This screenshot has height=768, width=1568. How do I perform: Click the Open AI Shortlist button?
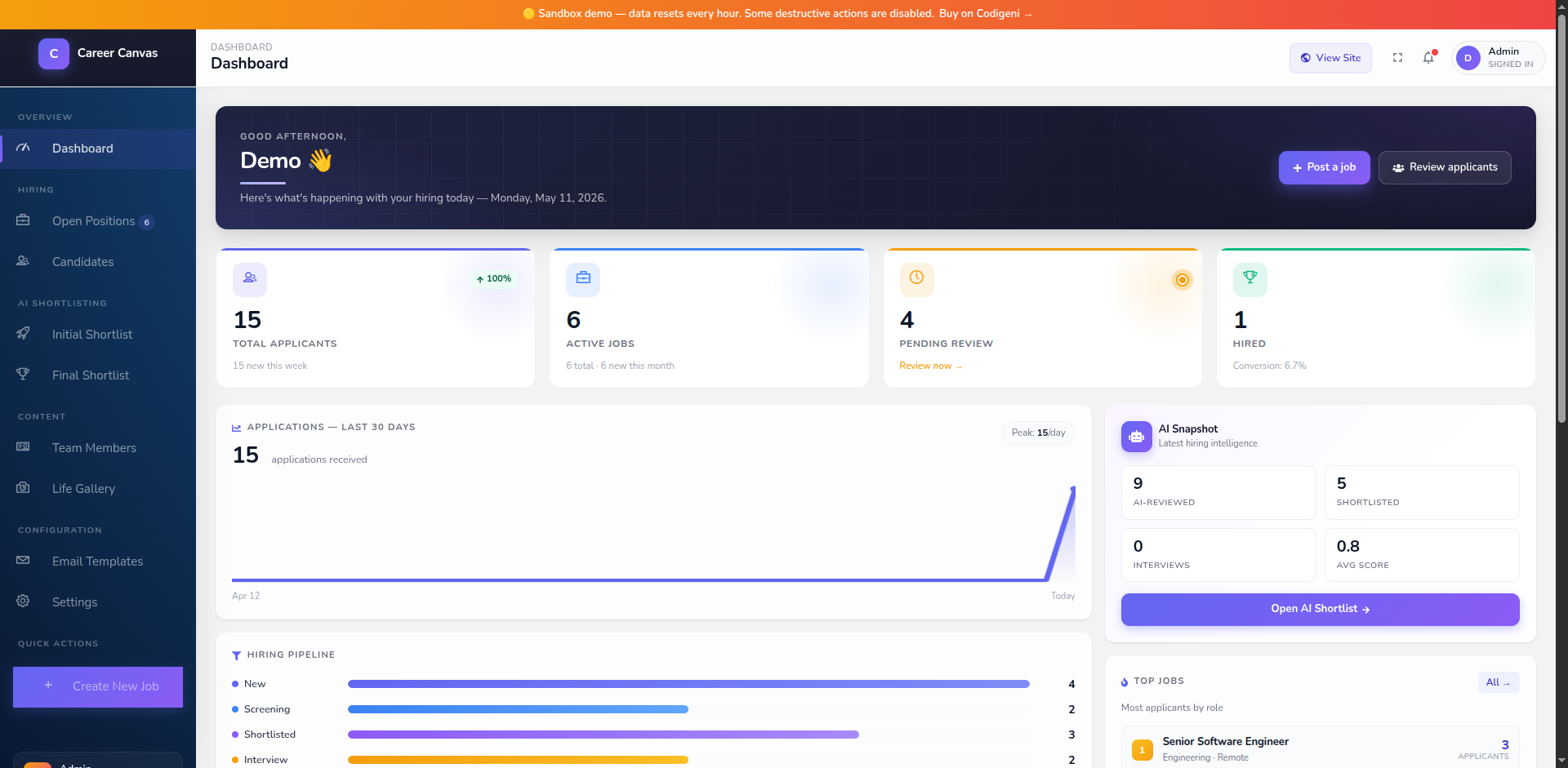1320,610
